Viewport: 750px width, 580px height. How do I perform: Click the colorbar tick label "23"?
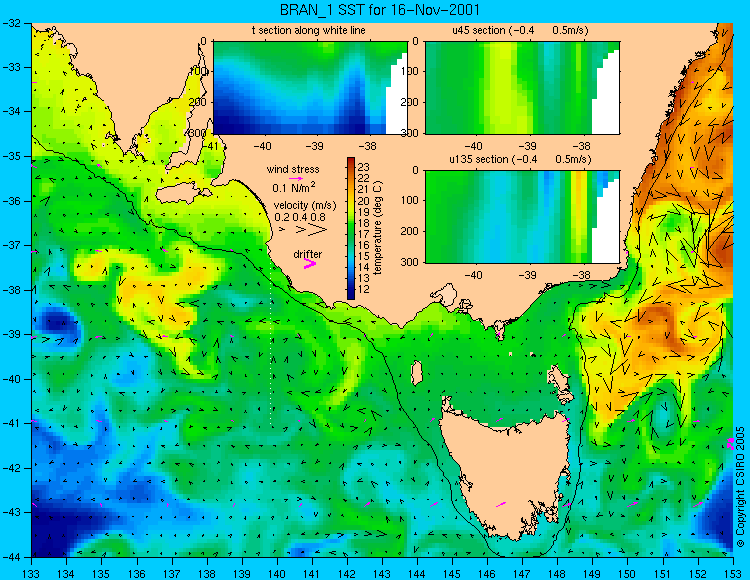[x=364, y=167]
